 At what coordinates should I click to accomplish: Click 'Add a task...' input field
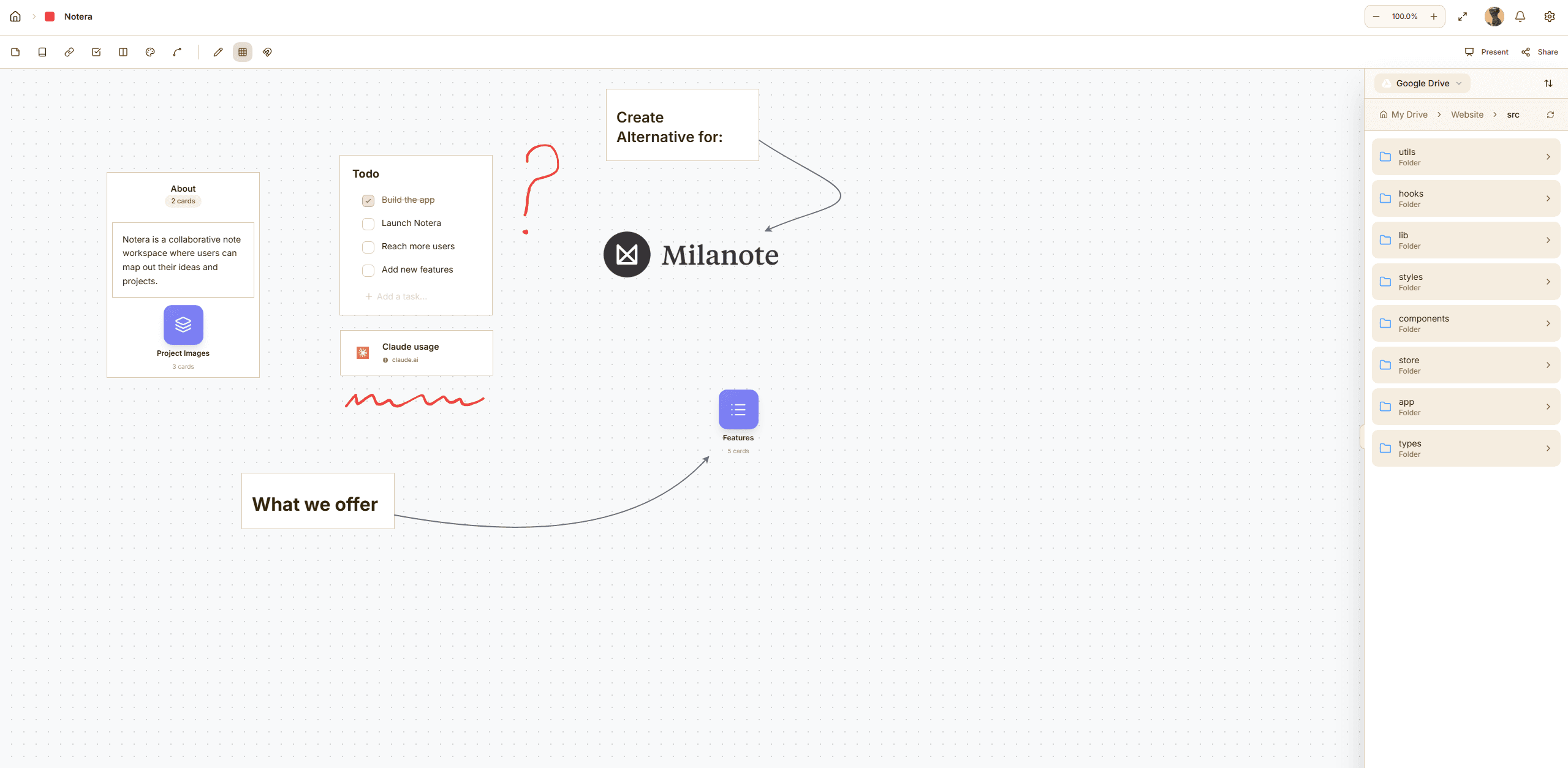pos(401,296)
